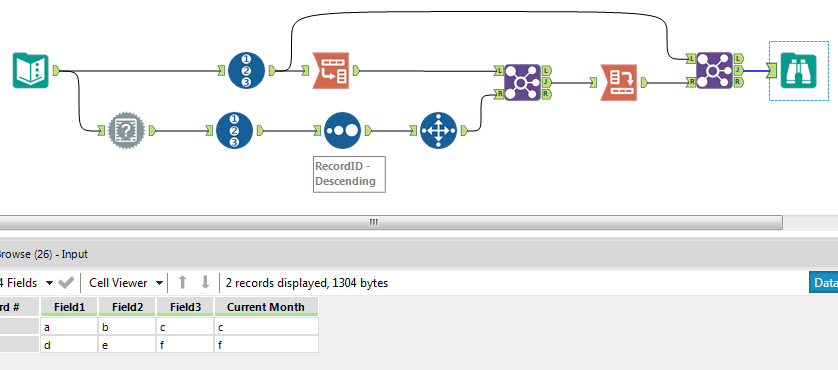
Task: Click the down arrow in results toolbar
Action: click(x=205, y=282)
